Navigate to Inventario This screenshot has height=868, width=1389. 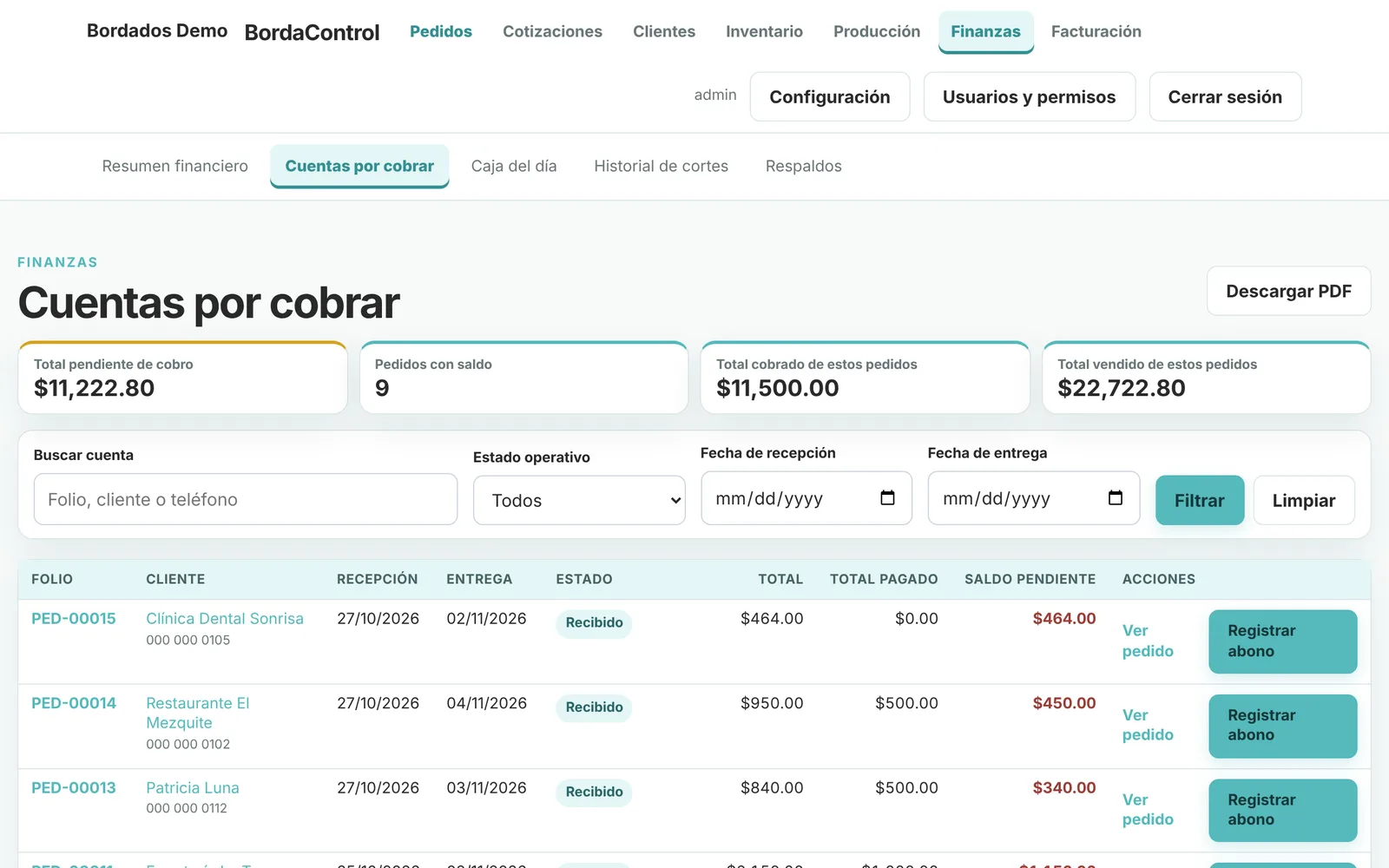tap(764, 31)
